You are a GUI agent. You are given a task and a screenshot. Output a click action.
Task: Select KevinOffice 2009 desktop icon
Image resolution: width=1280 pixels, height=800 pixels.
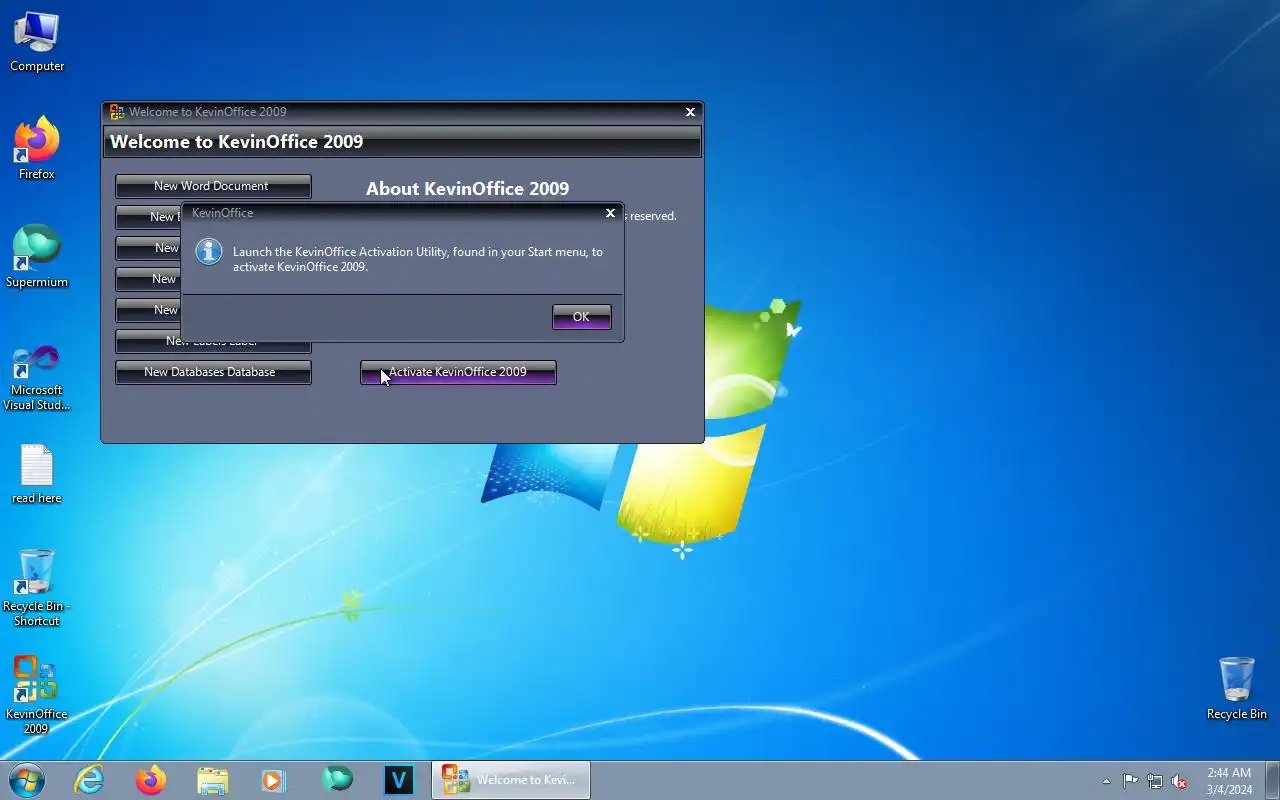[x=37, y=695]
